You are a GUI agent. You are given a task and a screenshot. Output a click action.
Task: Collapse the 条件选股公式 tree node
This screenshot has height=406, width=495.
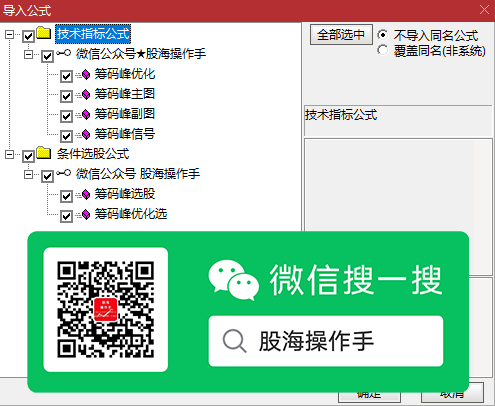(x=10, y=154)
